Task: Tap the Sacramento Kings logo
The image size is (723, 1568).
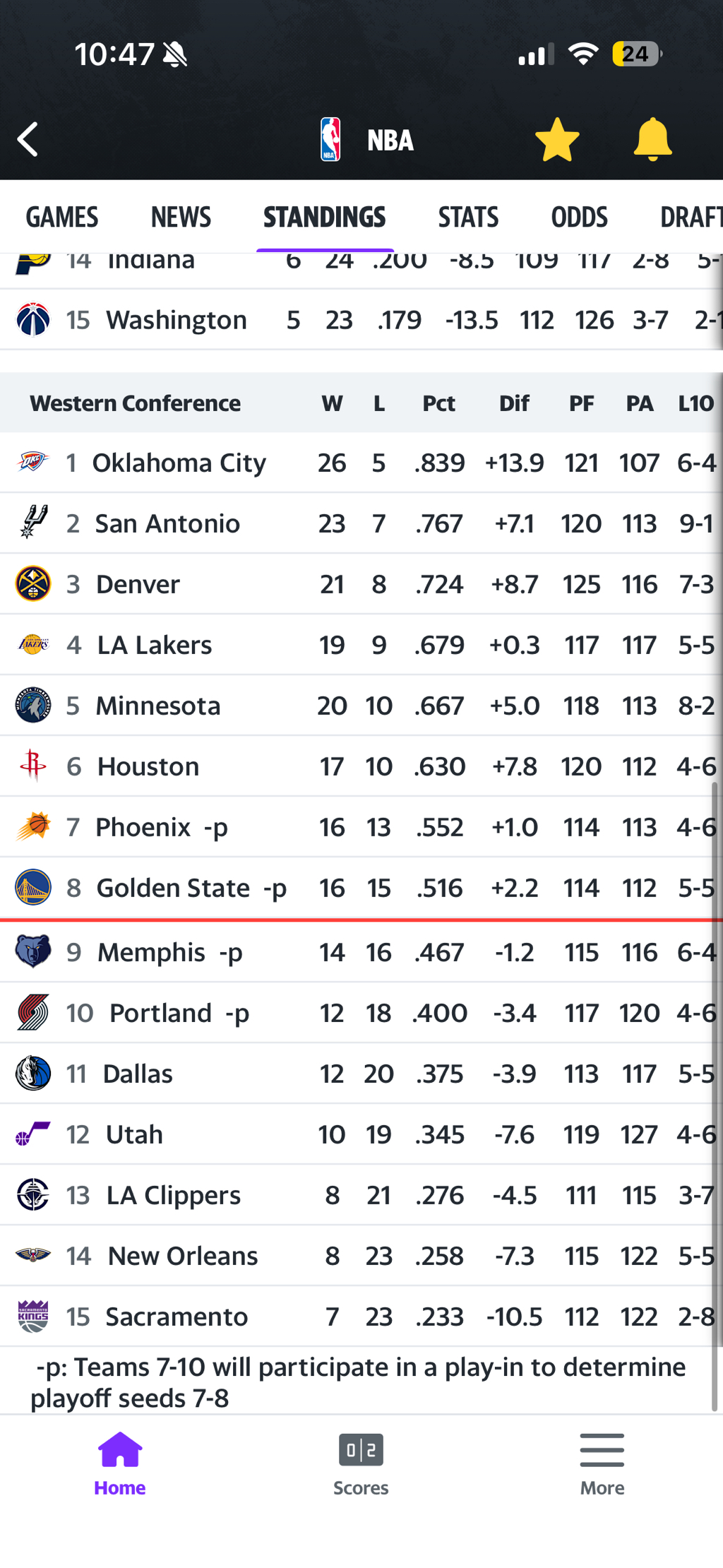Action: coord(32,1316)
